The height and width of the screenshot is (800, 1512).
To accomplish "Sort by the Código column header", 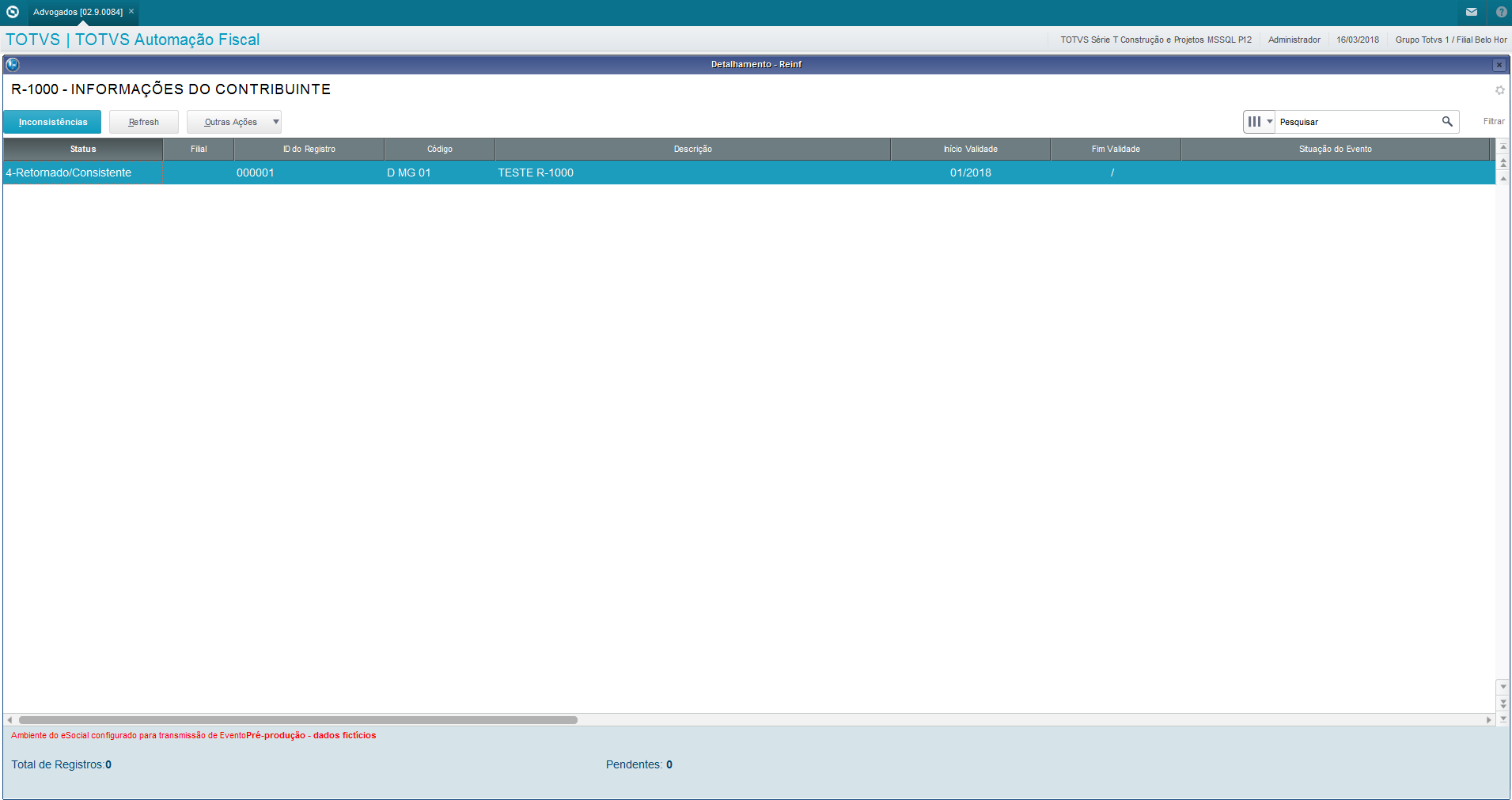I will [440, 149].
